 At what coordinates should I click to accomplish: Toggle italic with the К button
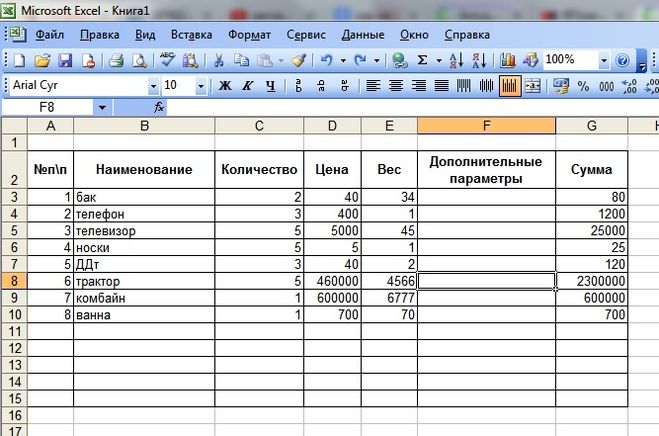coord(248,86)
